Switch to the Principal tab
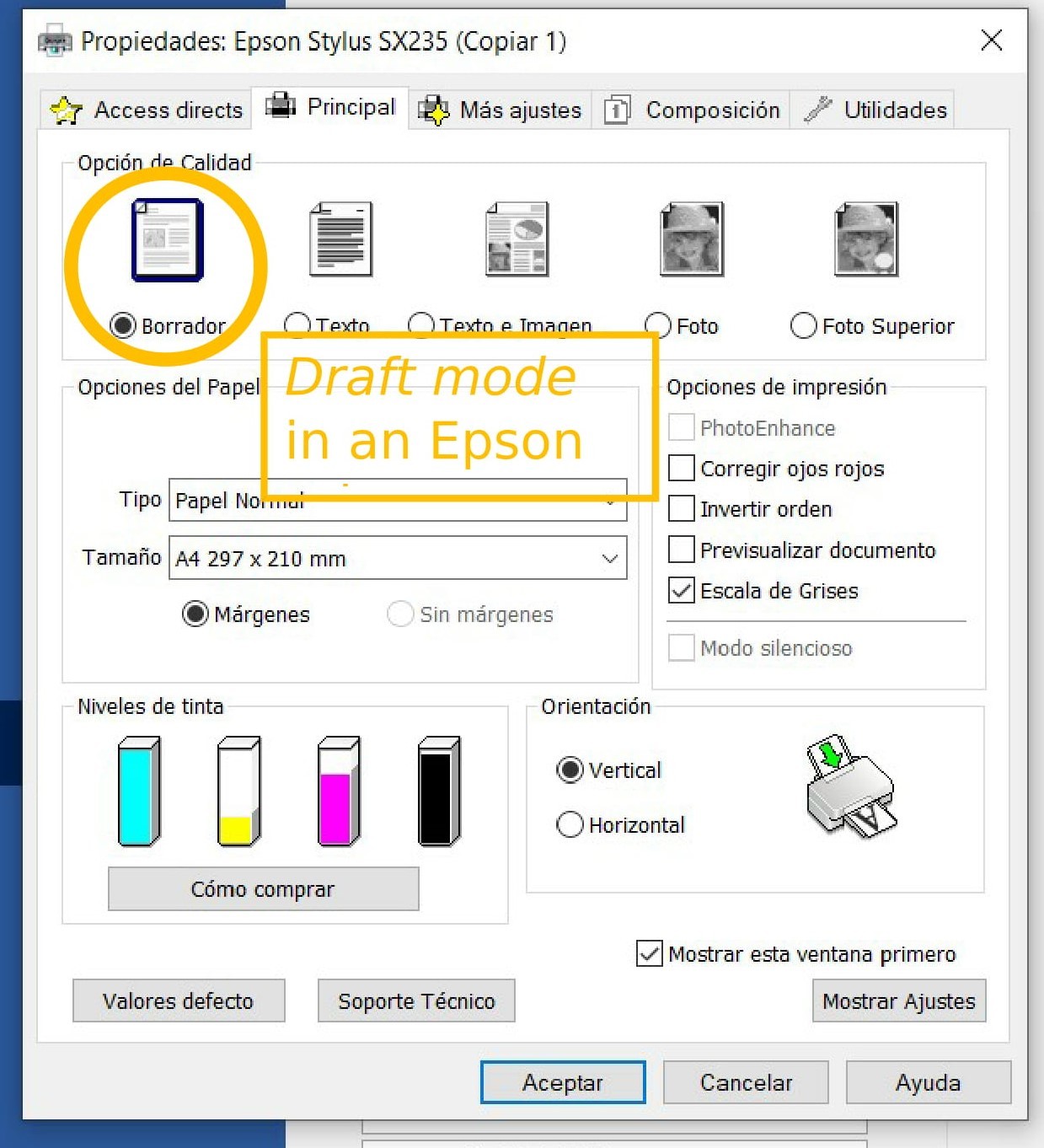This screenshot has width=1044, height=1148. pos(330,107)
